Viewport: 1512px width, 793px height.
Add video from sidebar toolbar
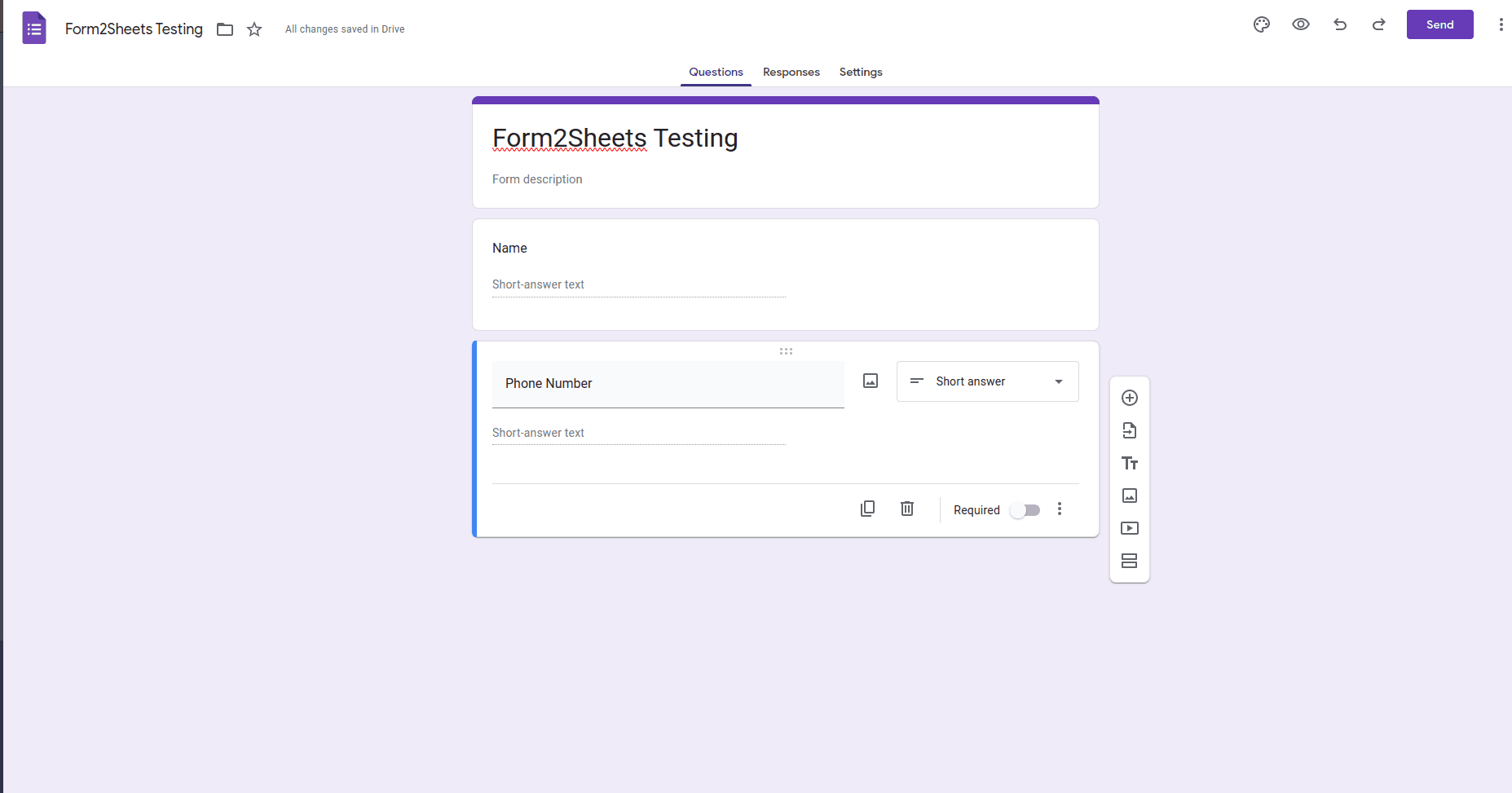click(1130, 528)
